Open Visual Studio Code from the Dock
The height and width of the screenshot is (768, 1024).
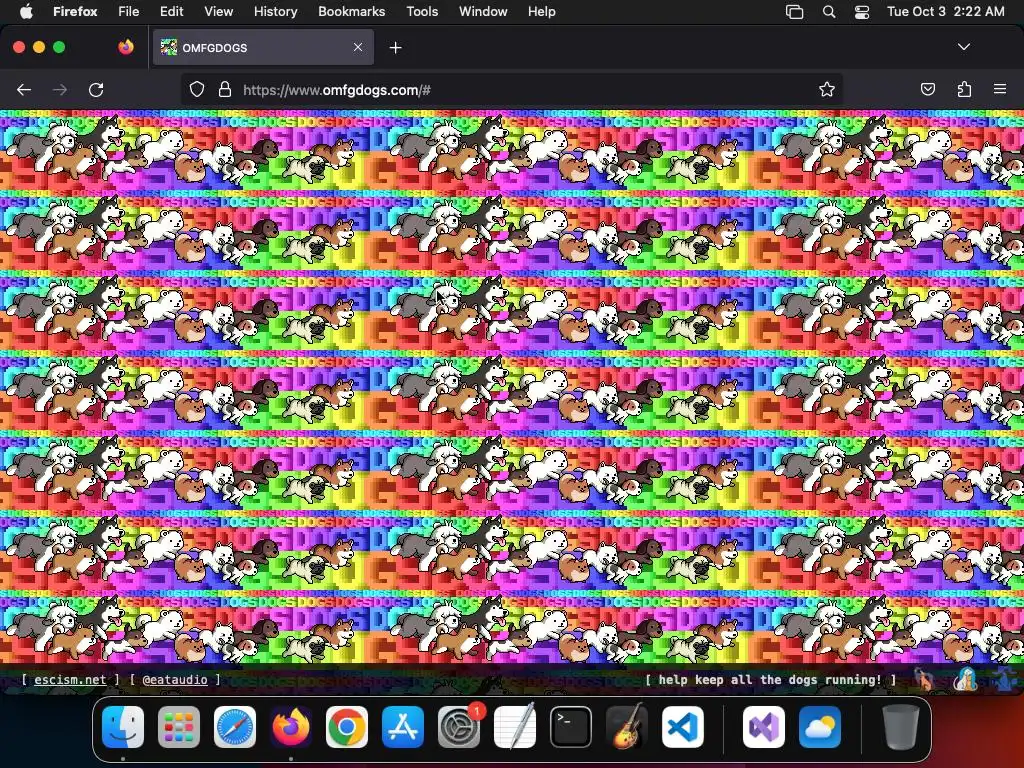[x=682, y=727]
